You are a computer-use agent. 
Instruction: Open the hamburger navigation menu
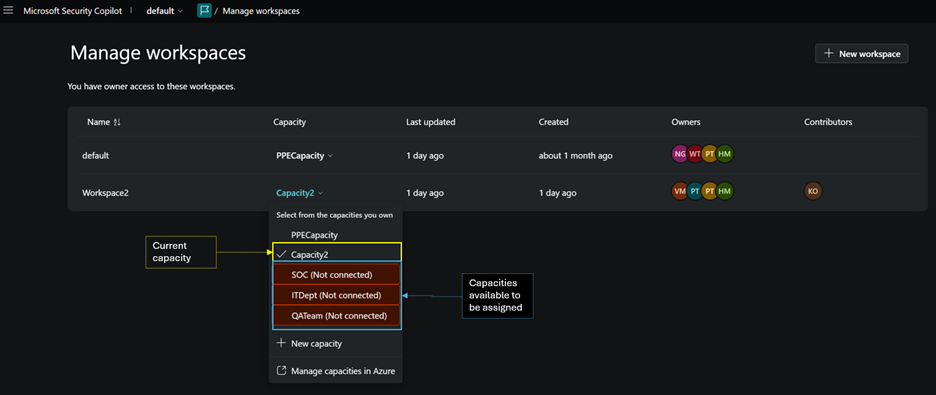(8, 11)
